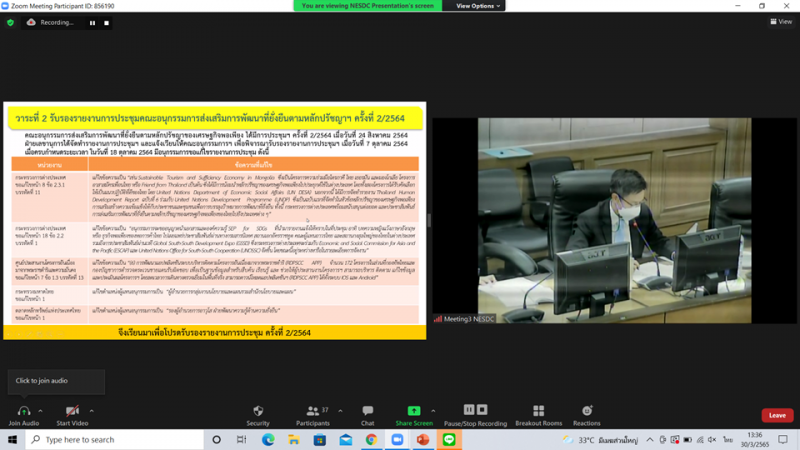This screenshot has height=450, width=800.
Task: Open Mail app from taskbar
Action: [x=346, y=439]
